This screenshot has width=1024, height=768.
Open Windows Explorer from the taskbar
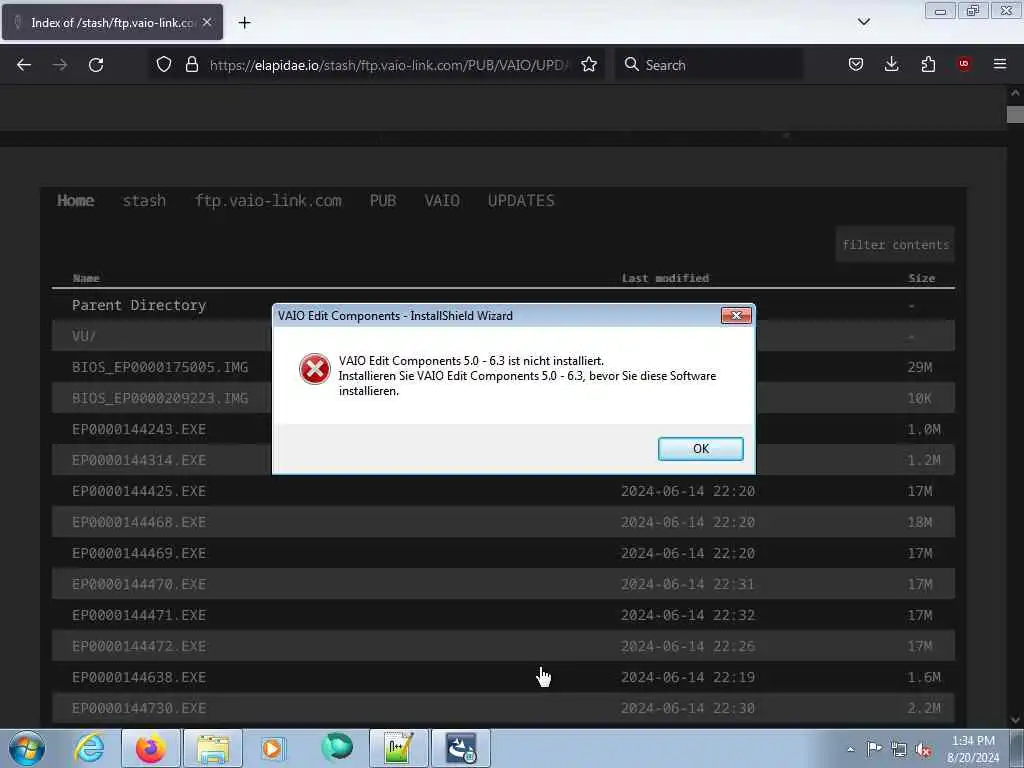click(213, 748)
